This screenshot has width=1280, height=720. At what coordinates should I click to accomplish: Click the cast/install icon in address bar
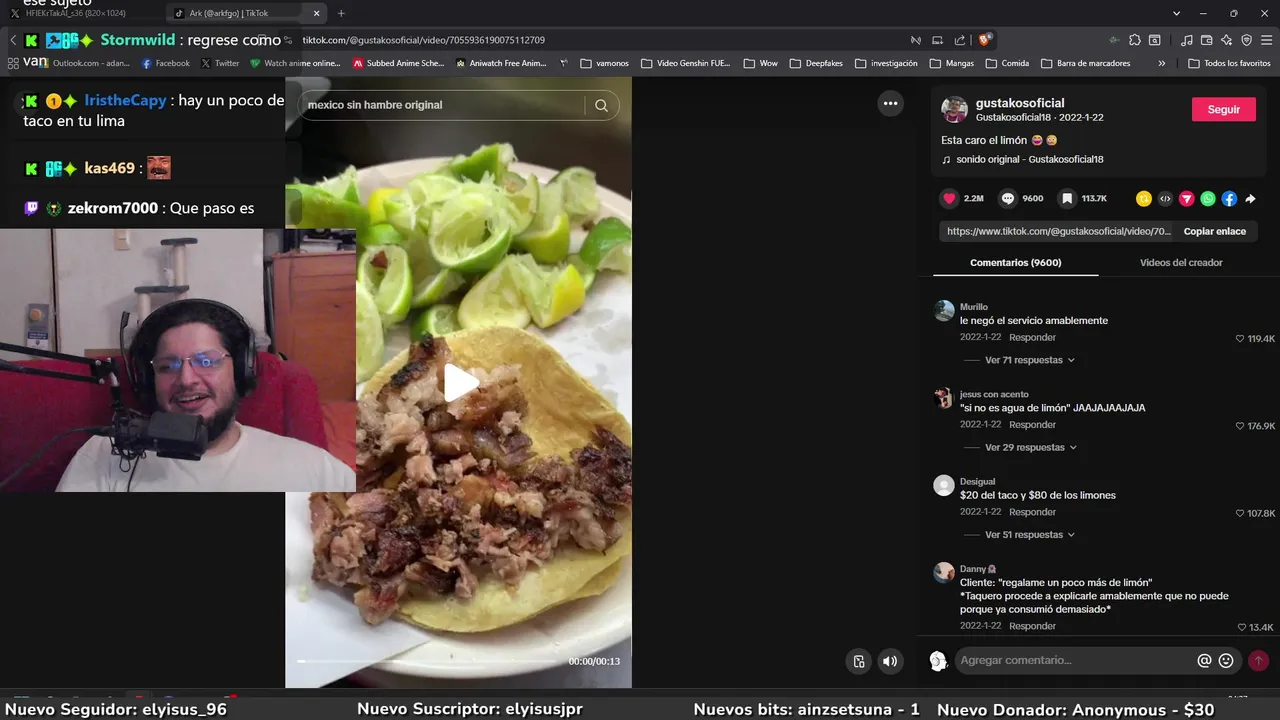point(937,40)
